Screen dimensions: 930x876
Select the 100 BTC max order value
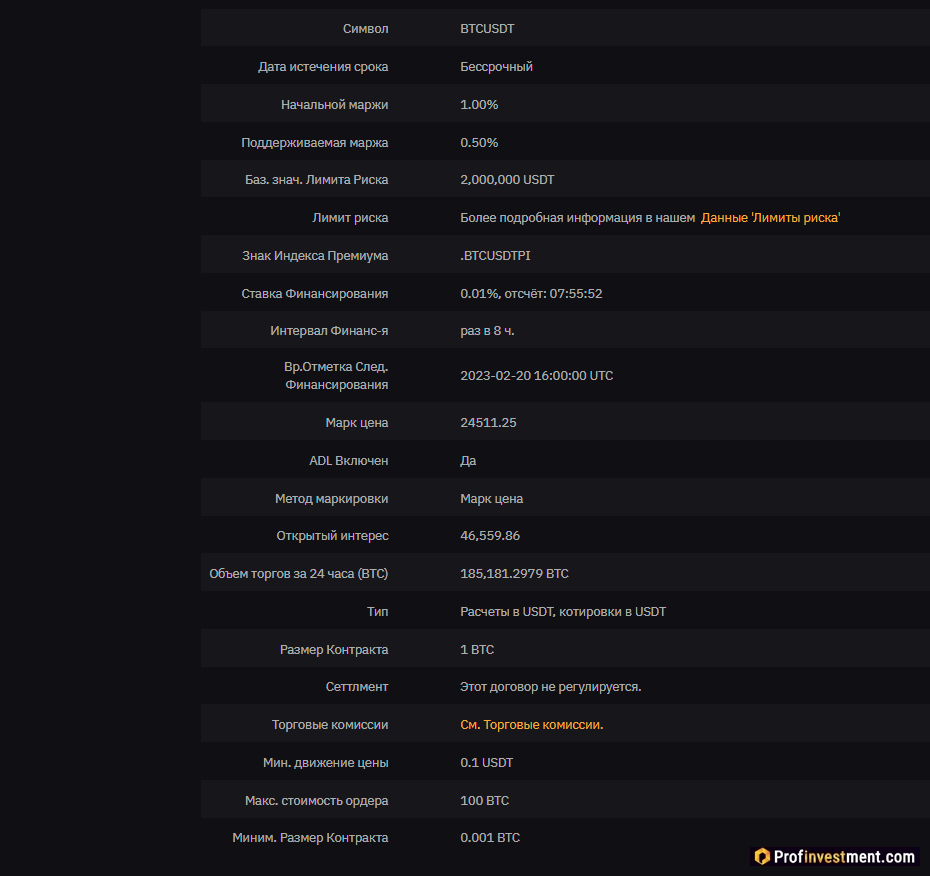coord(484,801)
